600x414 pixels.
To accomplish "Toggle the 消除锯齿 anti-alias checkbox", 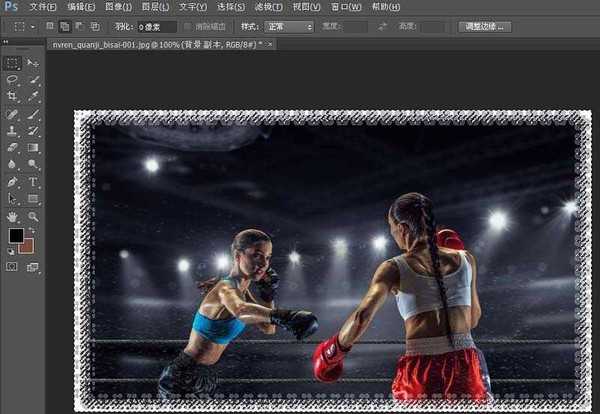I will pyautogui.click(x=188, y=26).
